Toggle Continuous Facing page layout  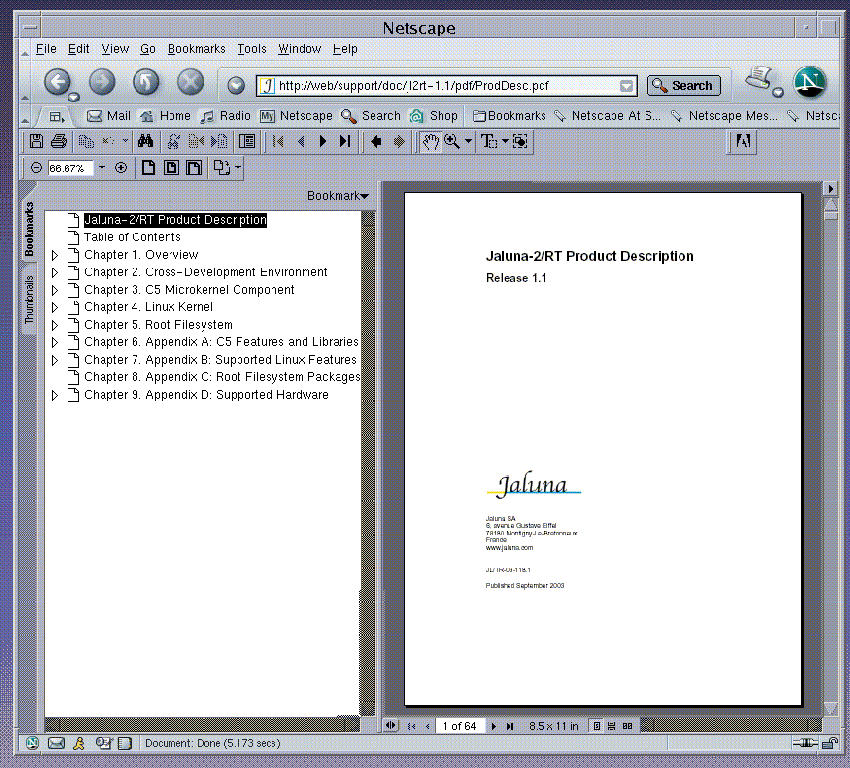(x=627, y=726)
